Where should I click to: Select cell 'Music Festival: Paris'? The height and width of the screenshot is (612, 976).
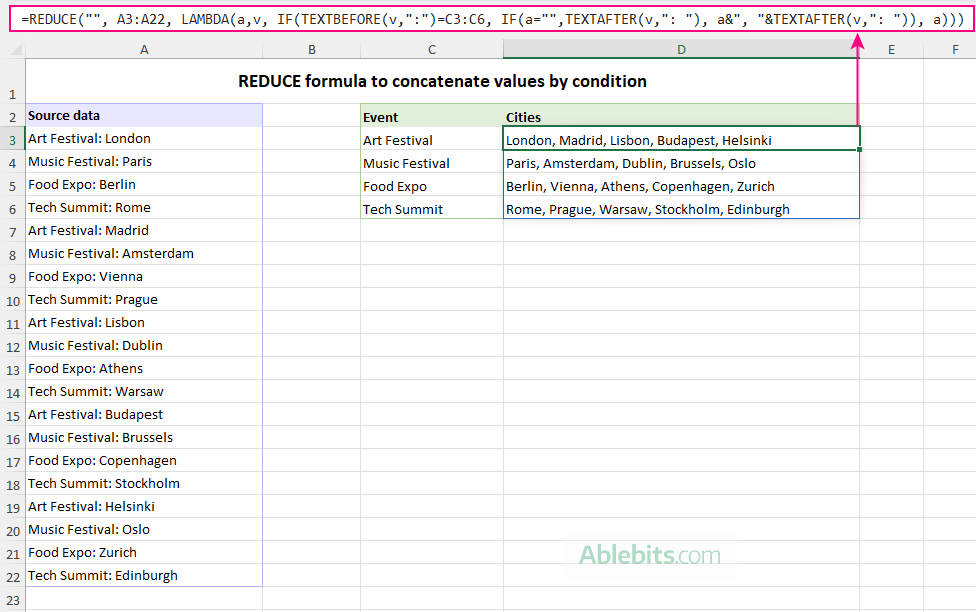pos(144,162)
